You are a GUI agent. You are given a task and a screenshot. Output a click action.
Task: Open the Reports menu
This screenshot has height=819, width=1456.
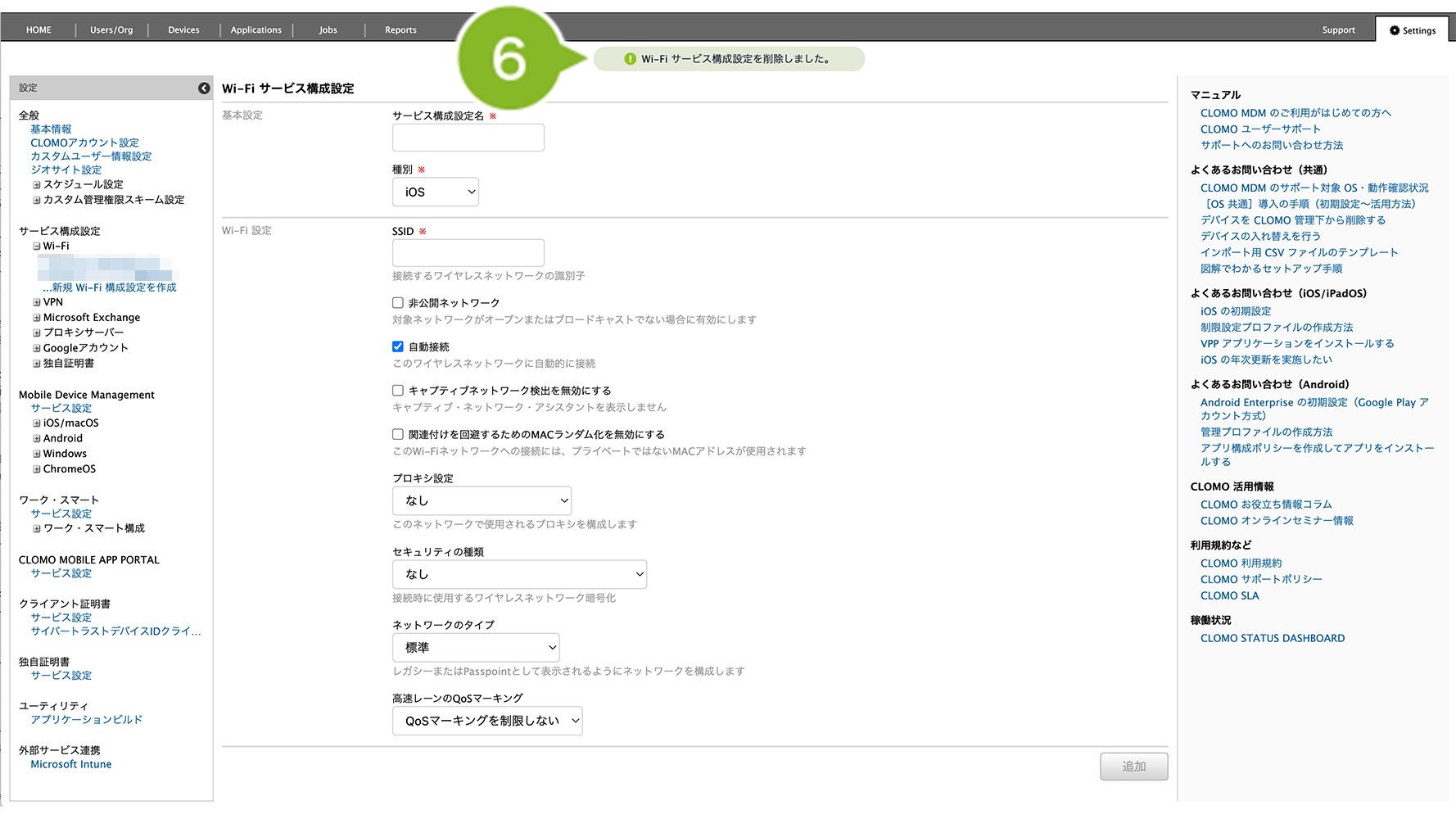[400, 30]
